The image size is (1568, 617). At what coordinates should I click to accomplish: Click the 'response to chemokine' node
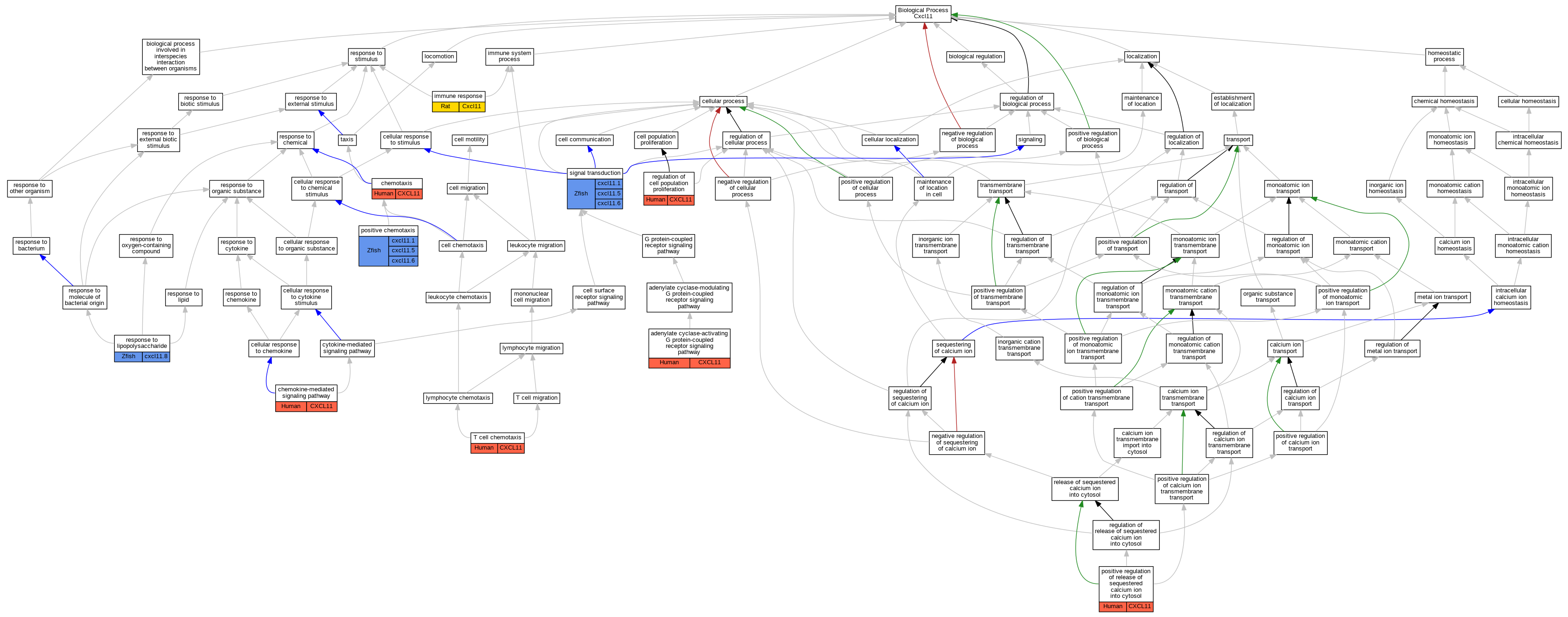pos(242,297)
